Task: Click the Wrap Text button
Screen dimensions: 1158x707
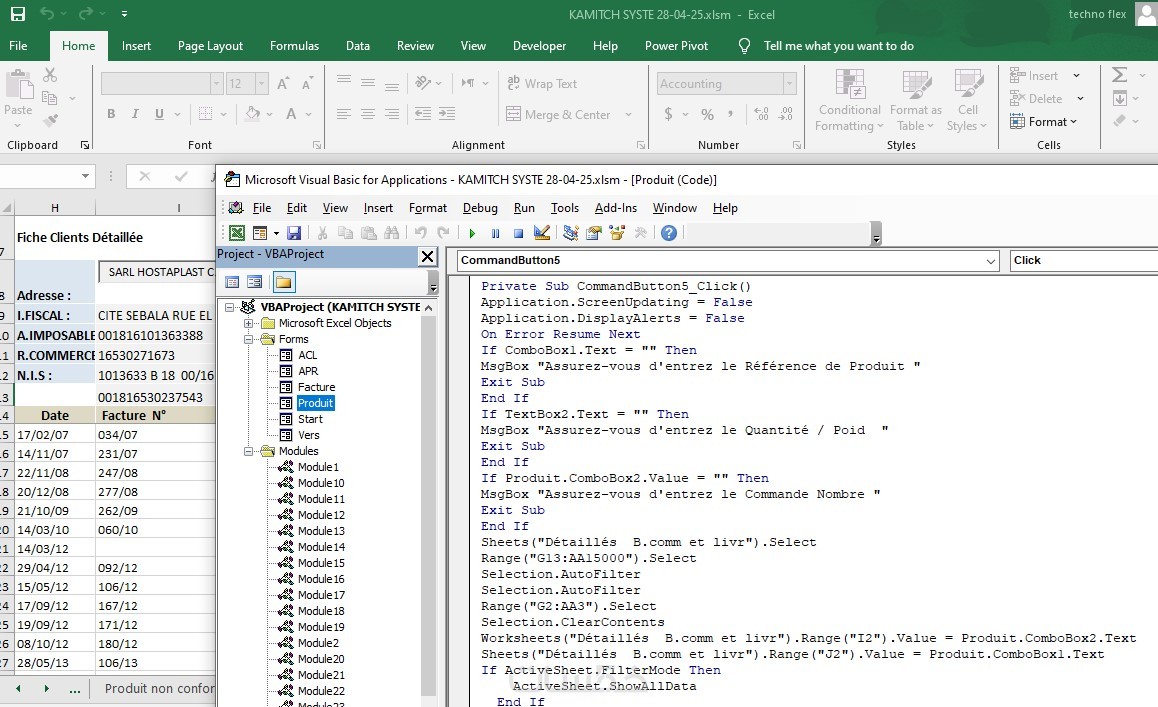Action: click(x=541, y=84)
